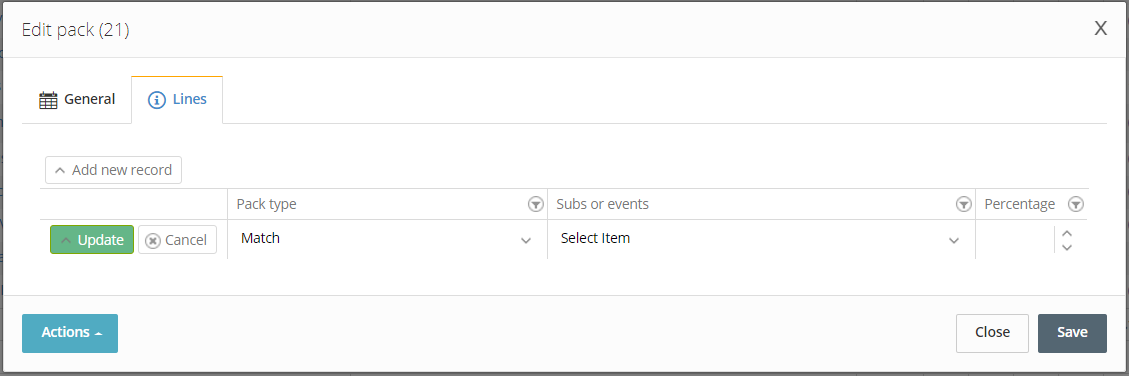1129x376 pixels.
Task: Click the calendar icon on General tab
Action: pos(48,100)
